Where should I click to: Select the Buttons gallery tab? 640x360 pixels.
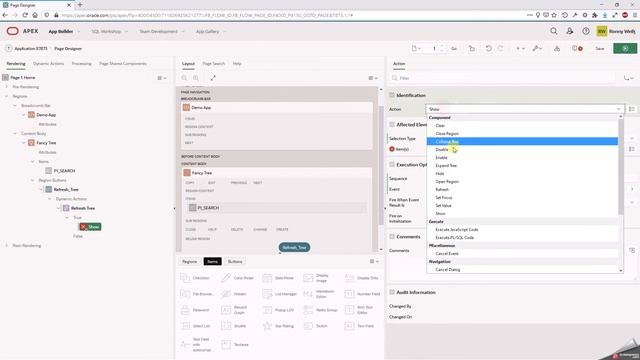point(235,261)
